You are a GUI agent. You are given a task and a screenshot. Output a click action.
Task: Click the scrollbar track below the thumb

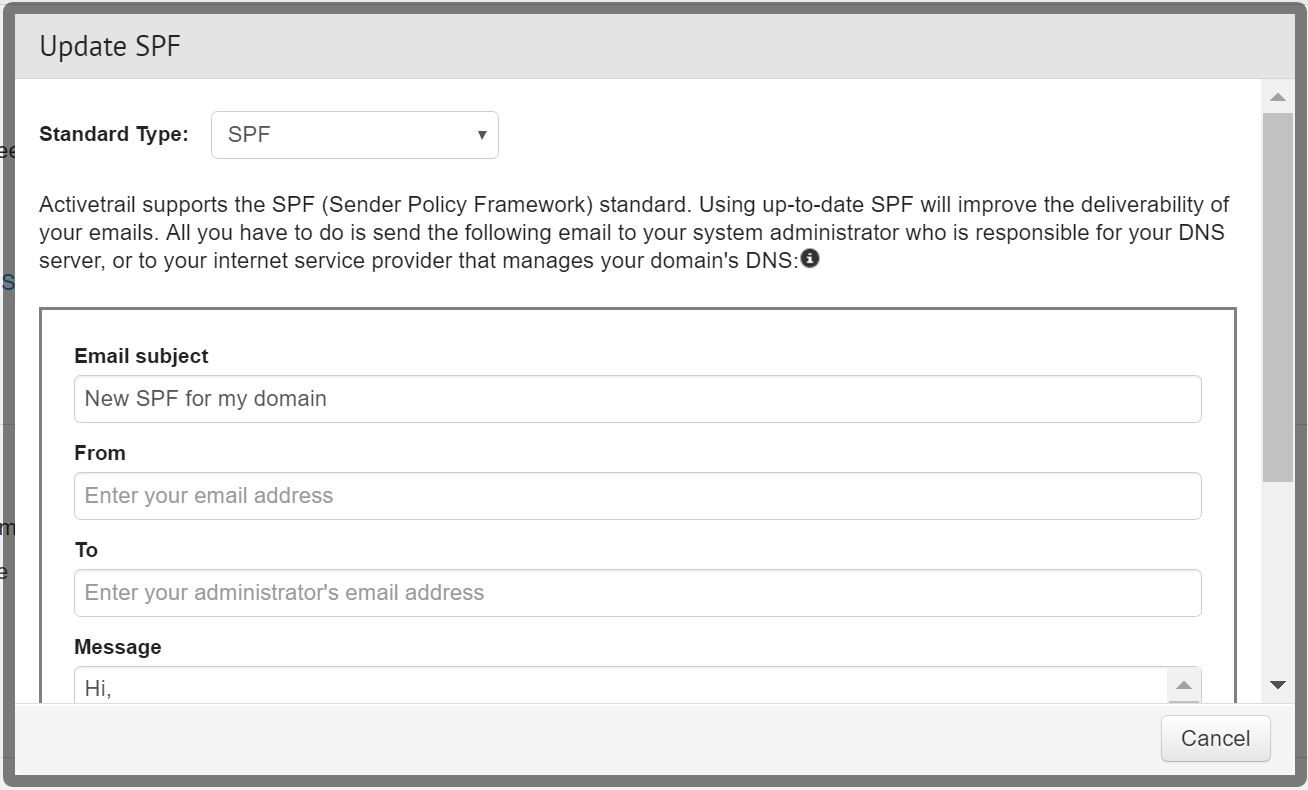click(x=1277, y=578)
